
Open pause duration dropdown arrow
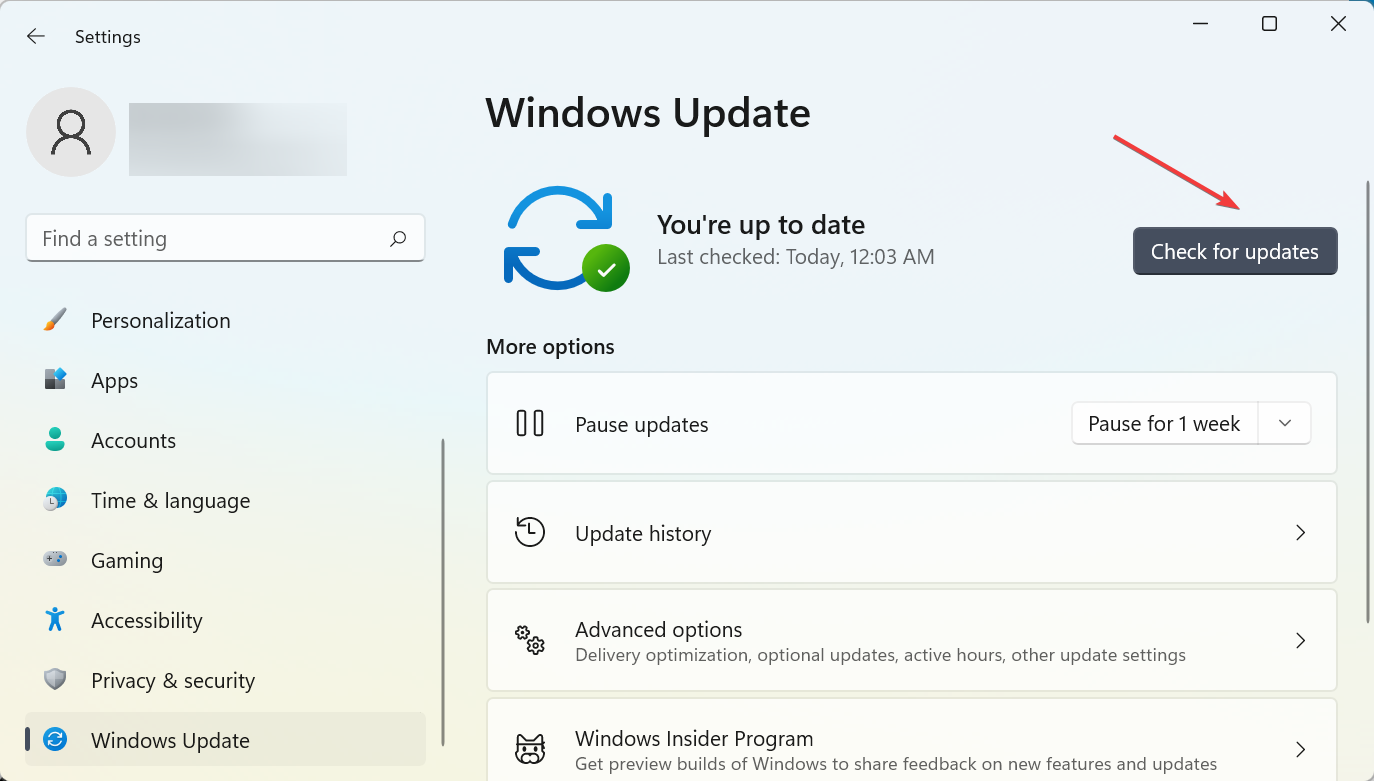tap(1285, 424)
